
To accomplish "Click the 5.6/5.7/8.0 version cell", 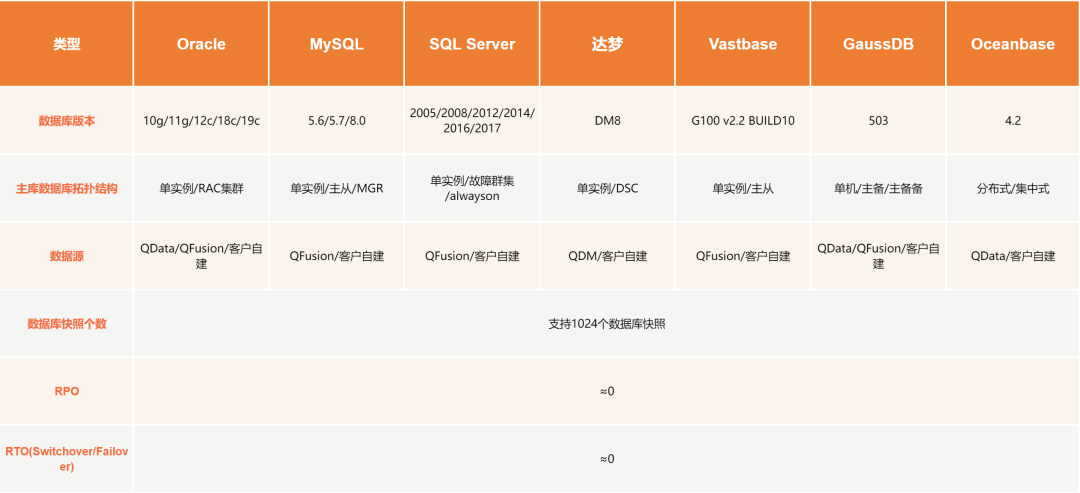I will pos(336,120).
